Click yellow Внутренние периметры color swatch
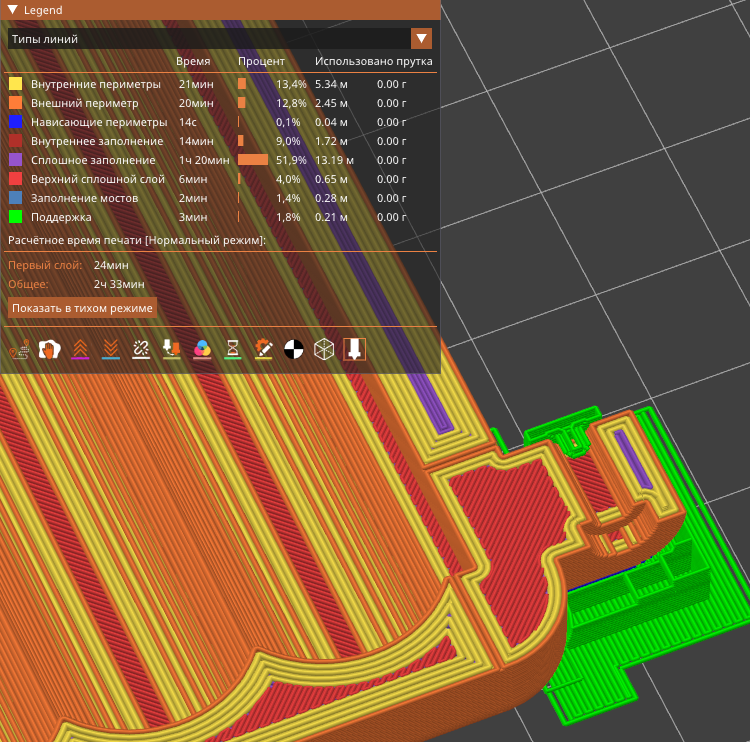This screenshot has width=750, height=742. pyautogui.click(x=15, y=84)
